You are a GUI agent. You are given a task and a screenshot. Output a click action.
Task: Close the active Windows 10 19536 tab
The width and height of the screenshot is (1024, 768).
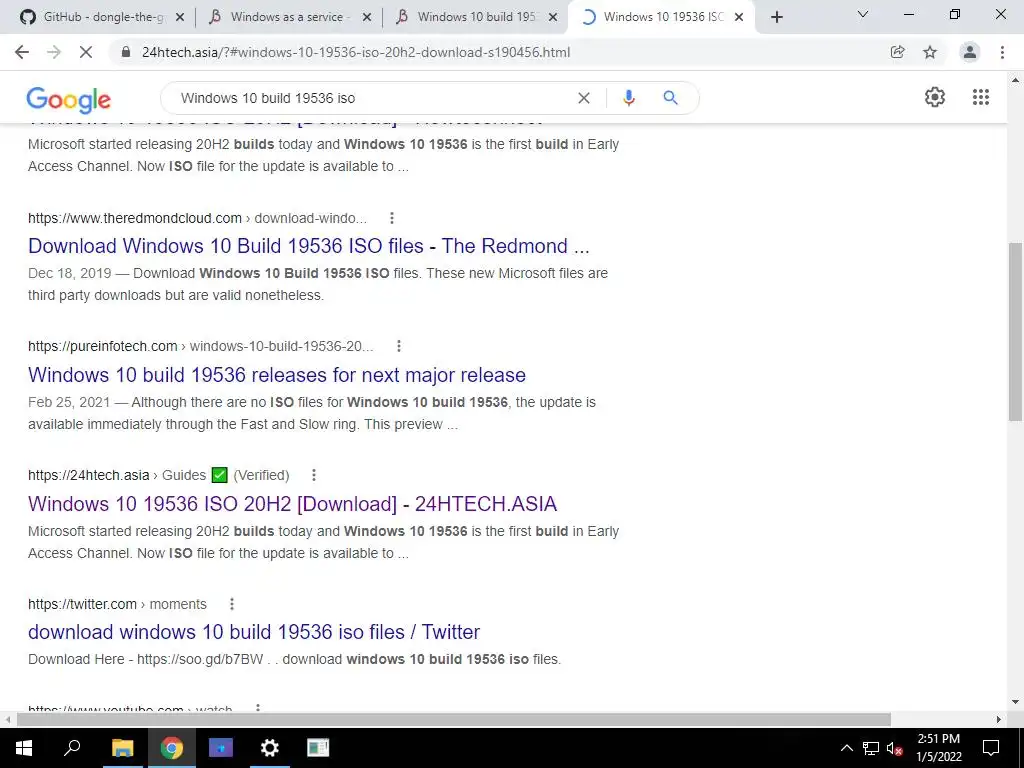coord(739,18)
